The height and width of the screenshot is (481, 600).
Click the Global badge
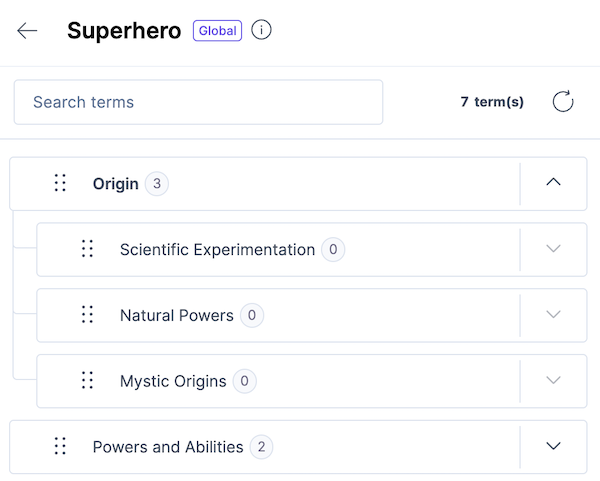click(217, 31)
